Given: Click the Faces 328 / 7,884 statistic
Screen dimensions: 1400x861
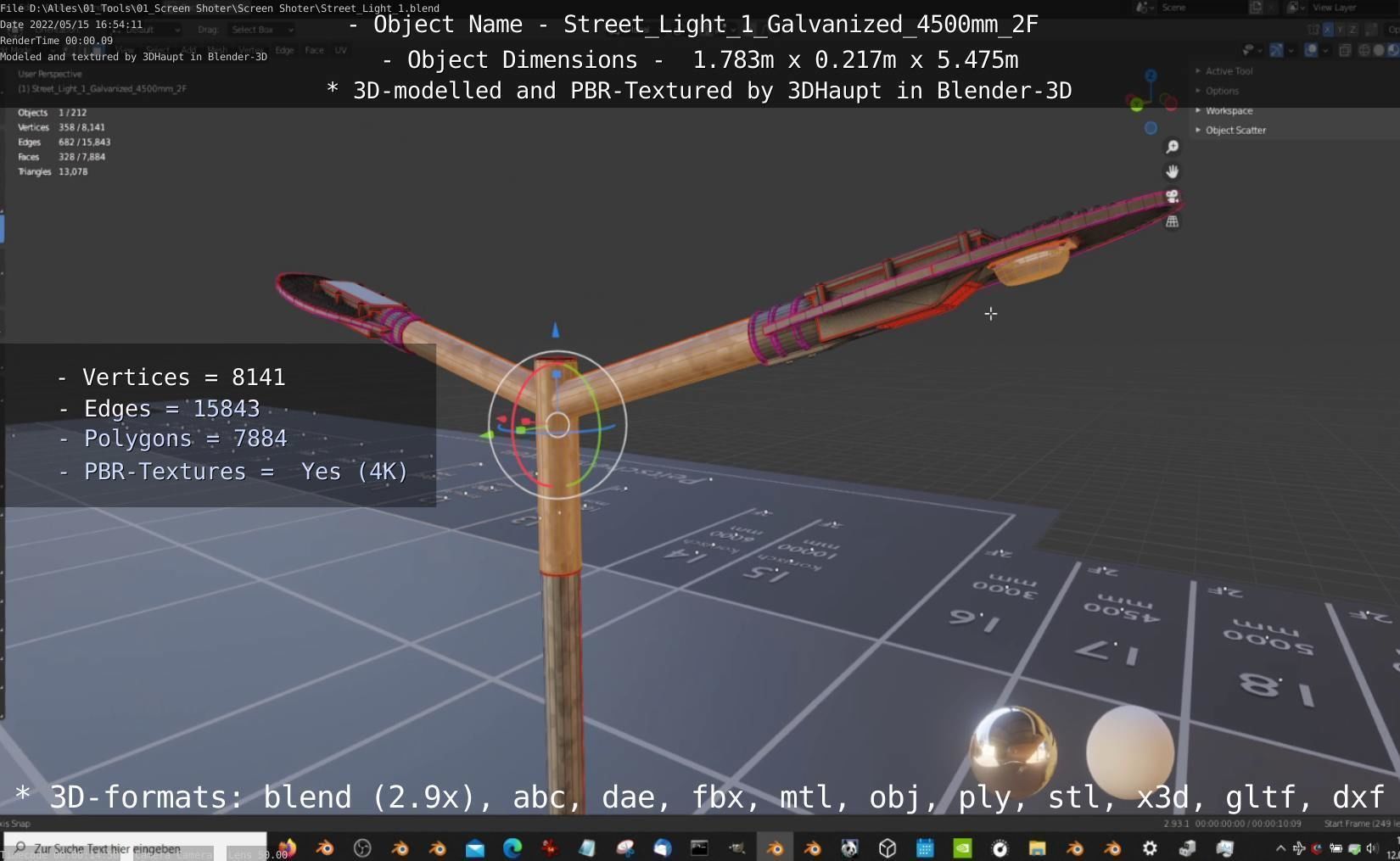Looking at the screenshot, I should point(61,157).
